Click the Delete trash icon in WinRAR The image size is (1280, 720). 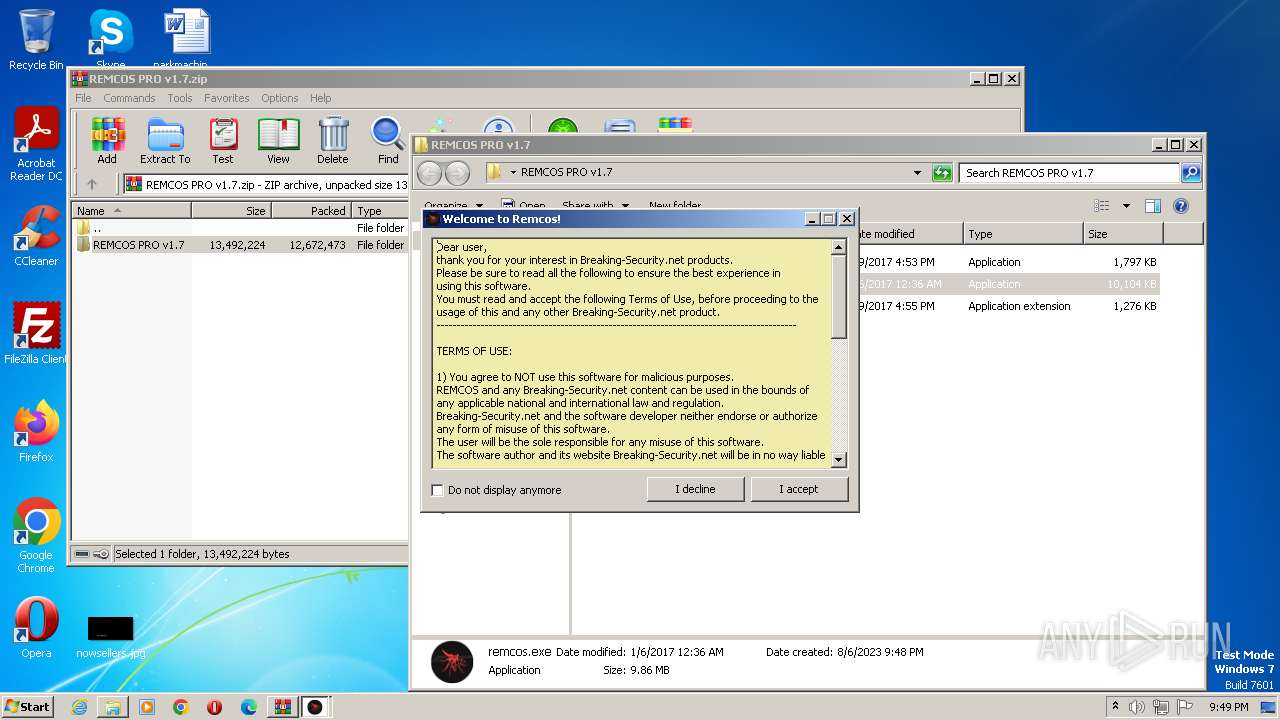point(333,141)
